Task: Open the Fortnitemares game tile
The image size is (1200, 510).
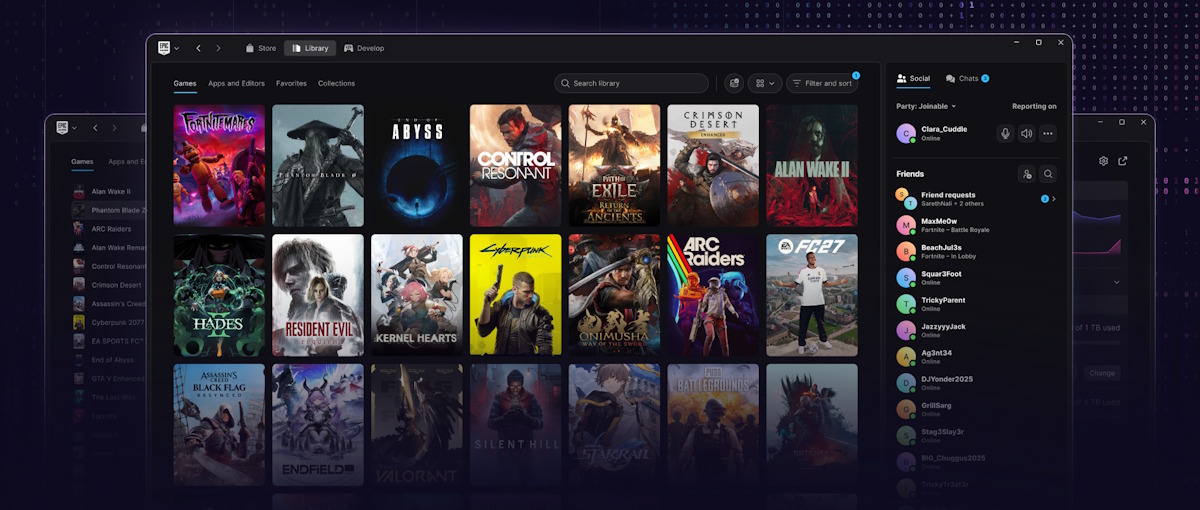Action: 219,165
